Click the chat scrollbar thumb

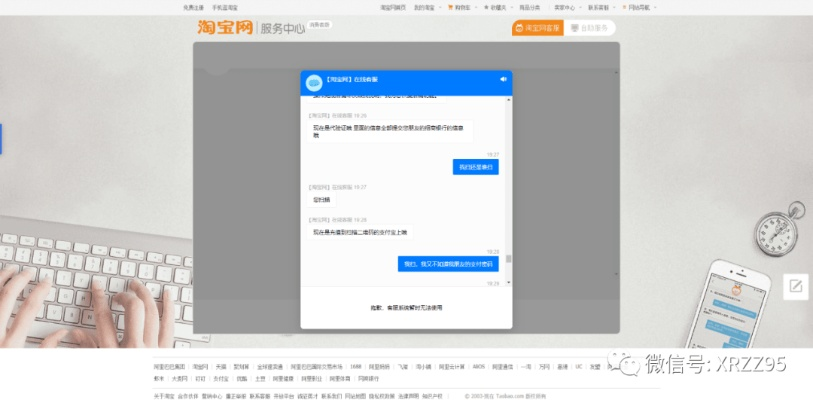point(508,258)
